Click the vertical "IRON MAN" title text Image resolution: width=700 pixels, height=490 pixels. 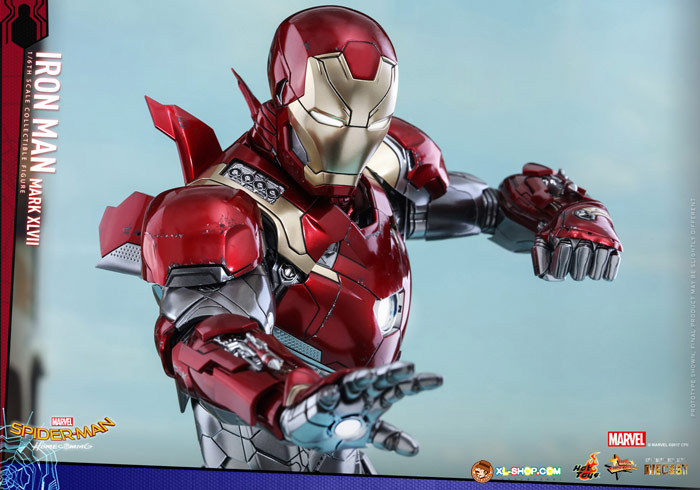point(47,112)
